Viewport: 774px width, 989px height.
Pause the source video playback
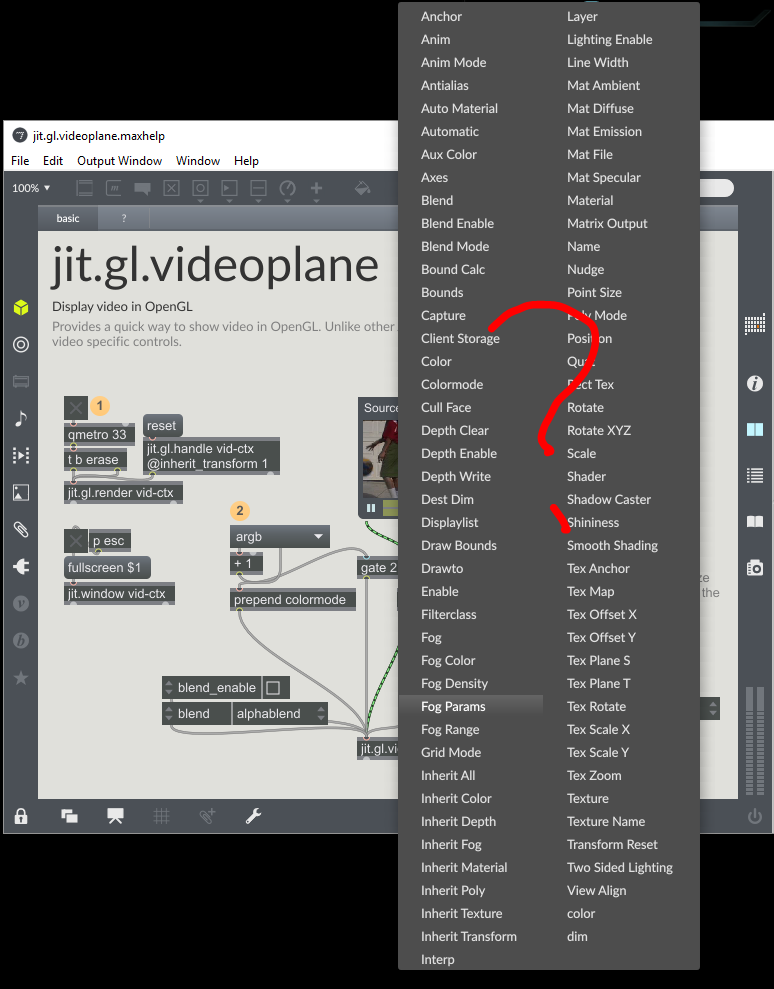(x=371, y=508)
